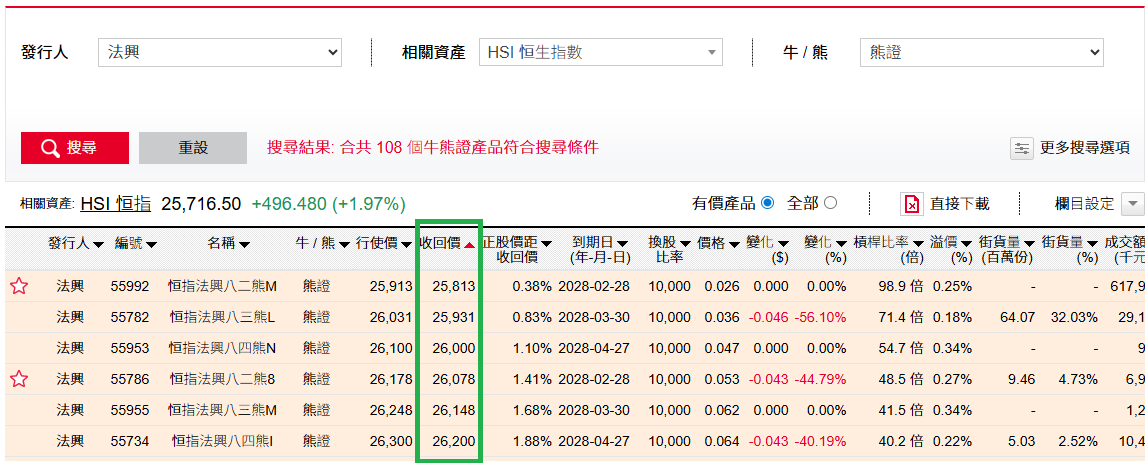1147x463 pixels.
Task: Click the grey 重設 reset button
Action: (193, 148)
